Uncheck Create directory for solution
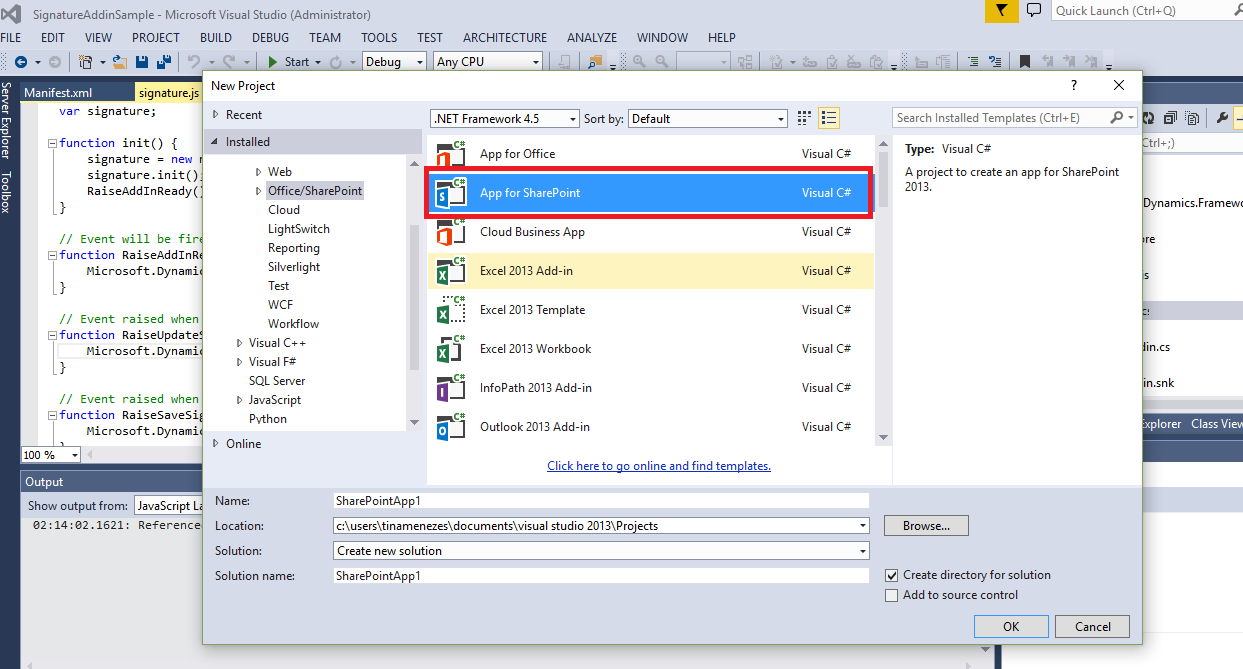1243x669 pixels. pos(892,576)
